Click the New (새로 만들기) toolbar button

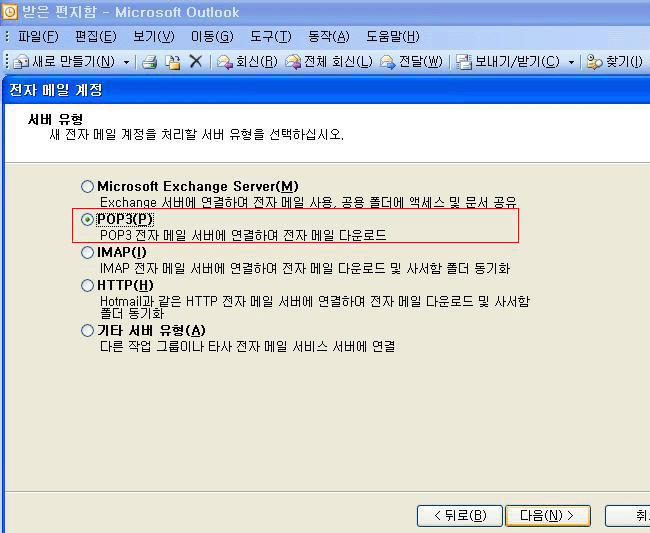[x=64, y=62]
